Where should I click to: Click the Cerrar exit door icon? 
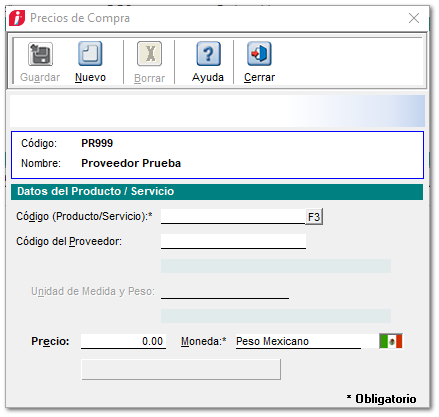(x=259, y=54)
